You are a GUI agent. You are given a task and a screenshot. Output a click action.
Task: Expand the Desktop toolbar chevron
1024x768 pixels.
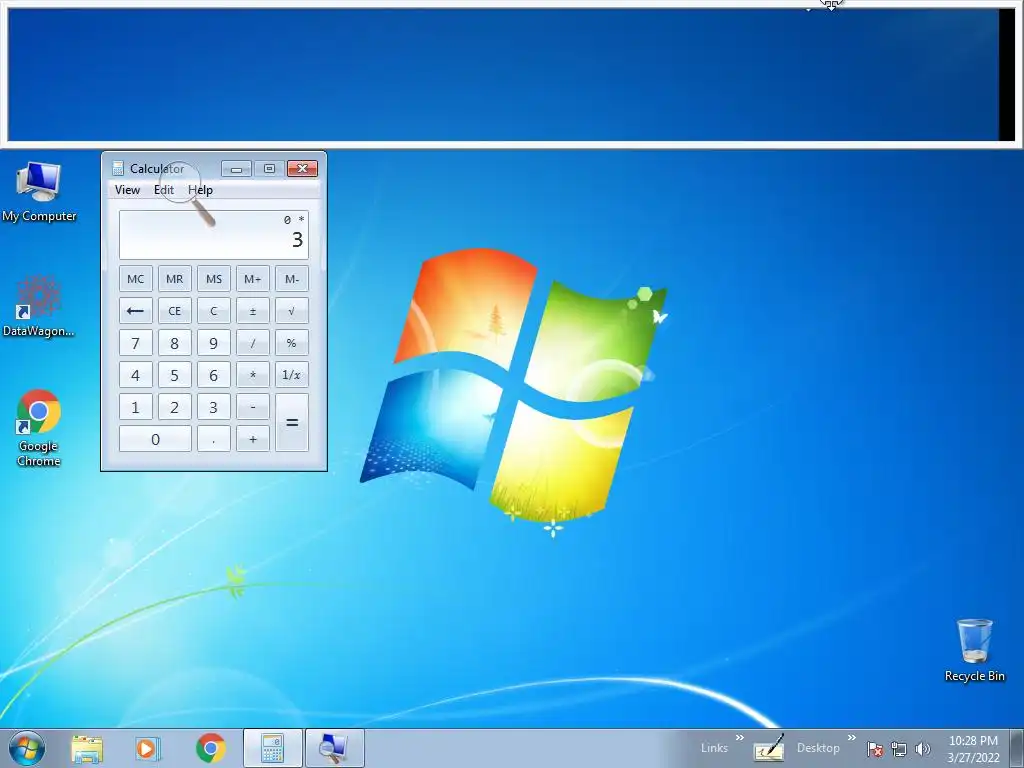pos(852,738)
